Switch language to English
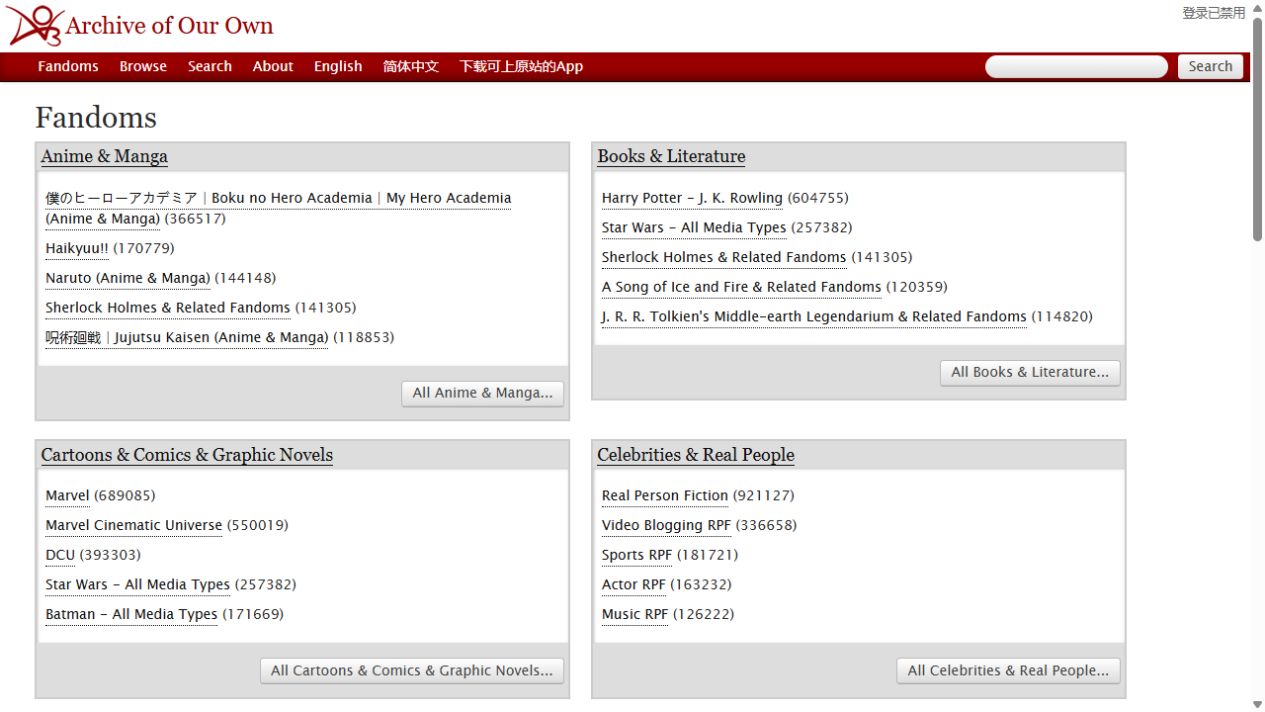This screenshot has width=1265, height=712. (338, 66)
